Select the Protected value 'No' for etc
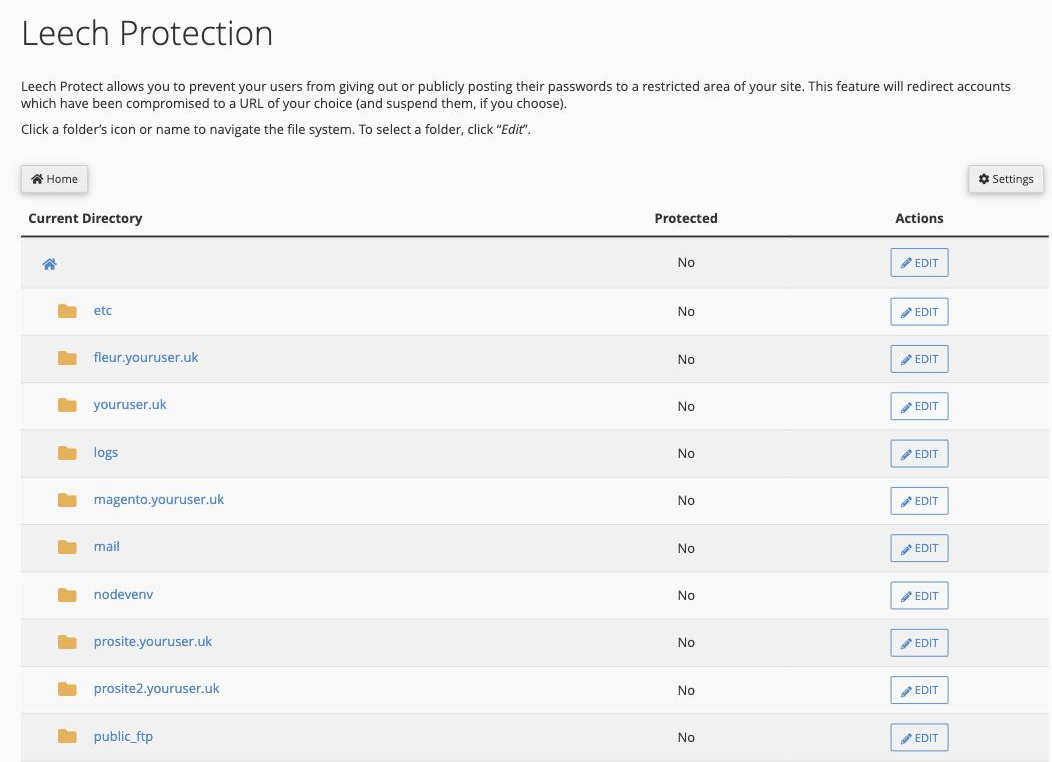 686,311
